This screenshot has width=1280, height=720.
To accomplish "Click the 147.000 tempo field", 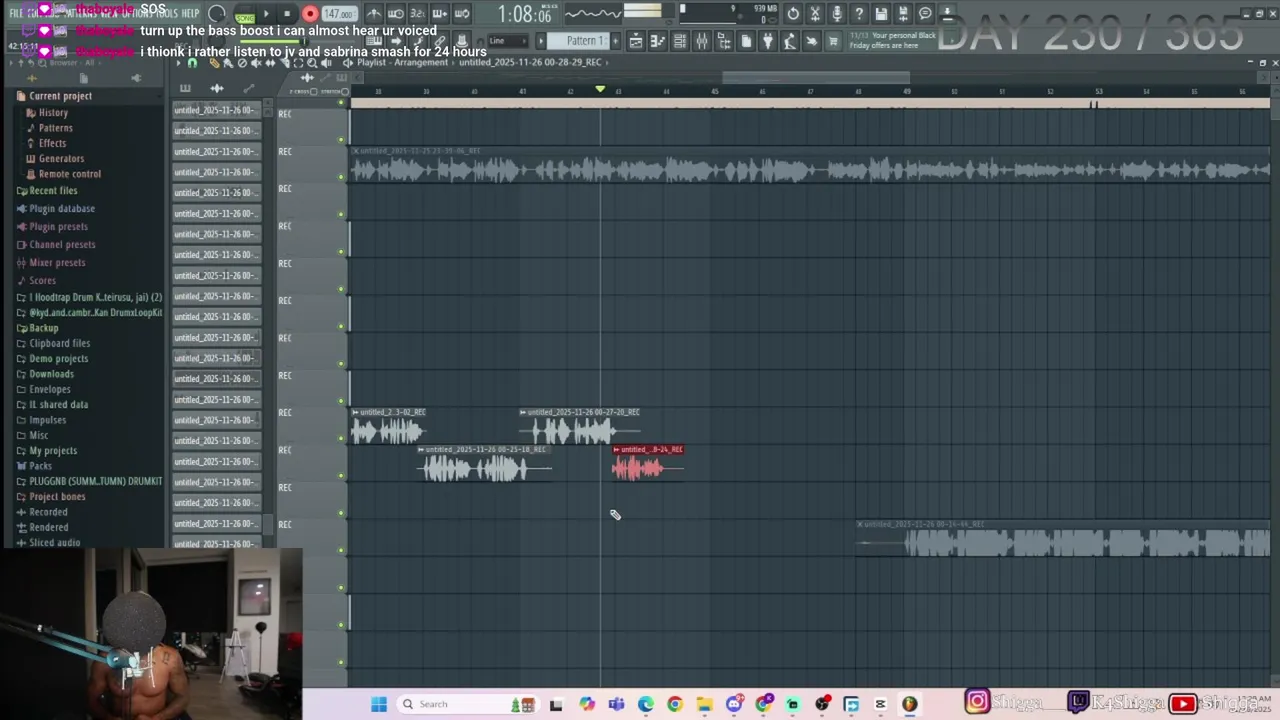I will (339, 14).
